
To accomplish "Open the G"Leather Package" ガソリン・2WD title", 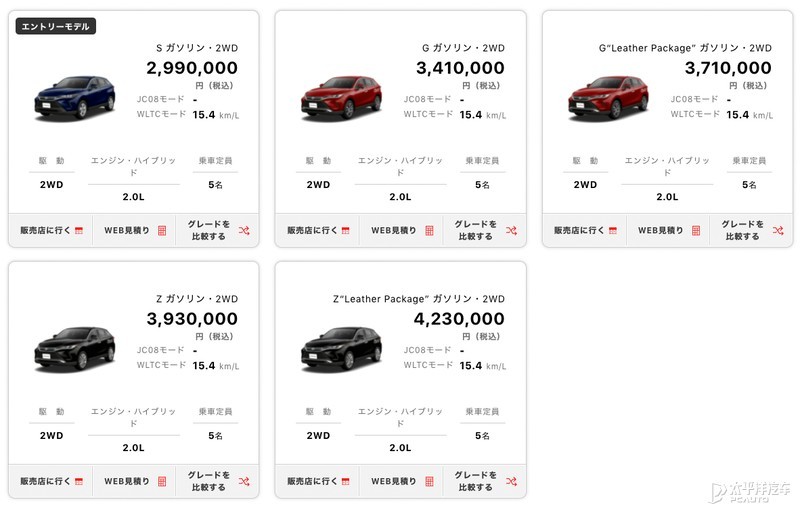I will coord(685,47).
